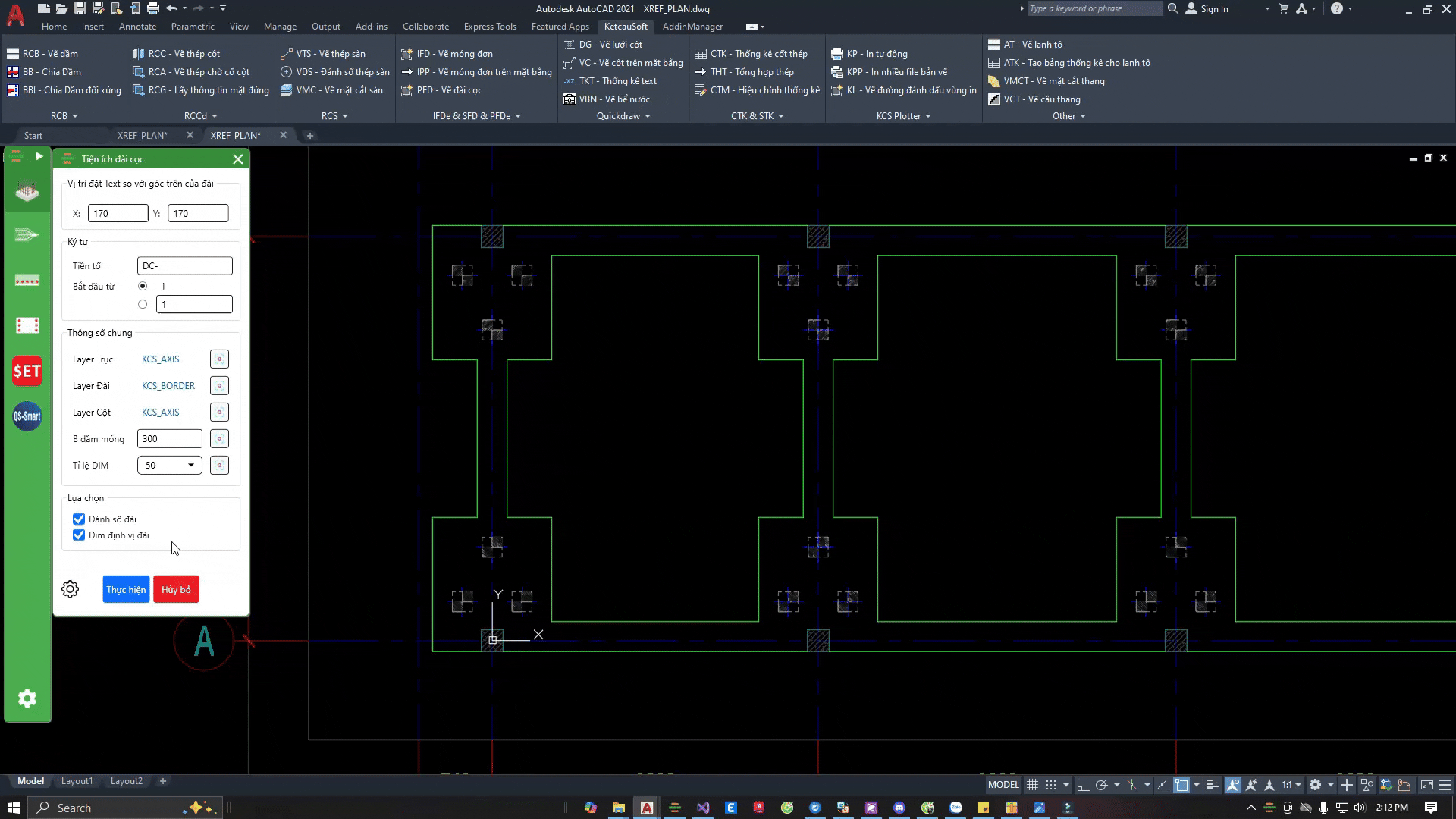Switch to the Annotate ribbon tab

[x=137, y=27]
